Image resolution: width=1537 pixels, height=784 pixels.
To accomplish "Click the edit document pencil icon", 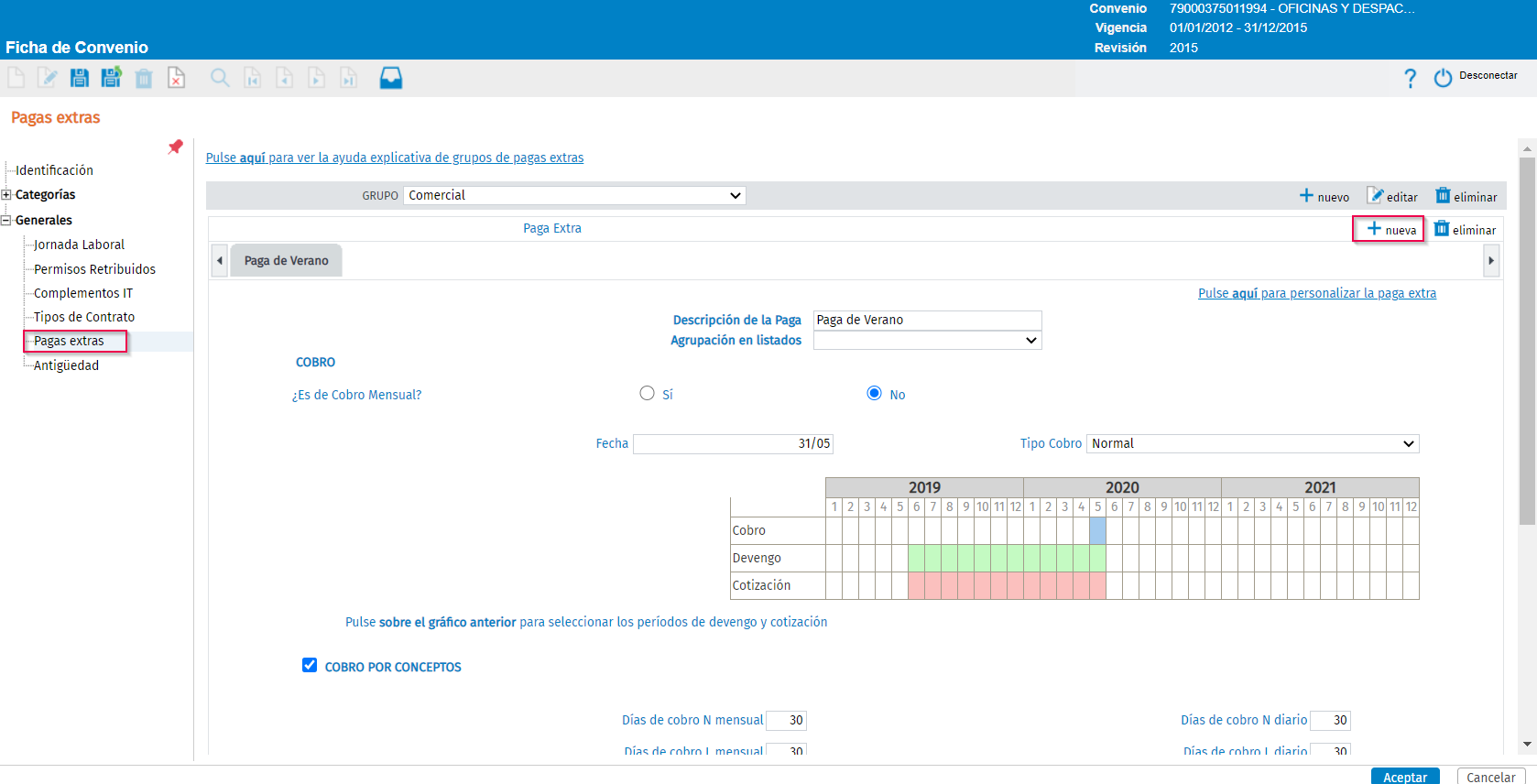I will (x=48, y=78).
